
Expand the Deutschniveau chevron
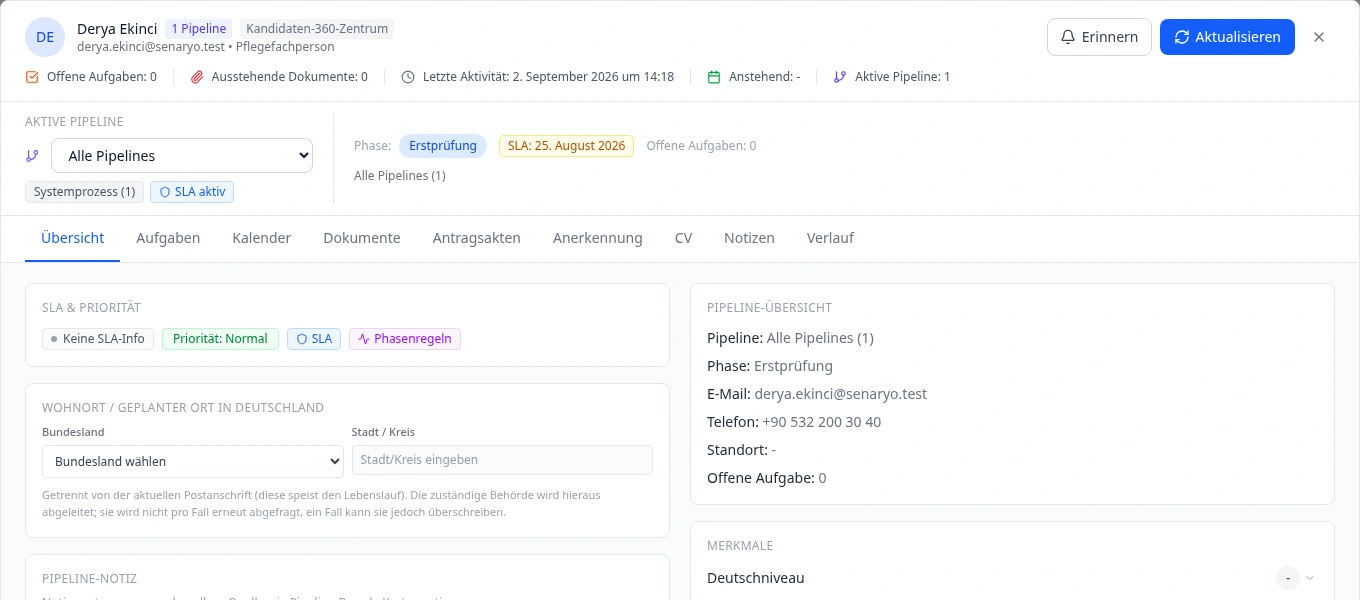1310,578
